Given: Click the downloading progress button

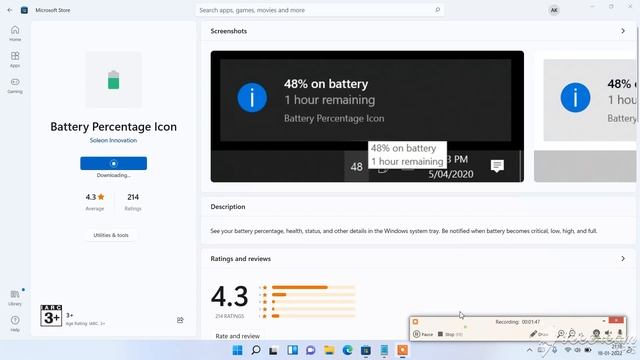Looking at the screenshot, I should (113, 163).
